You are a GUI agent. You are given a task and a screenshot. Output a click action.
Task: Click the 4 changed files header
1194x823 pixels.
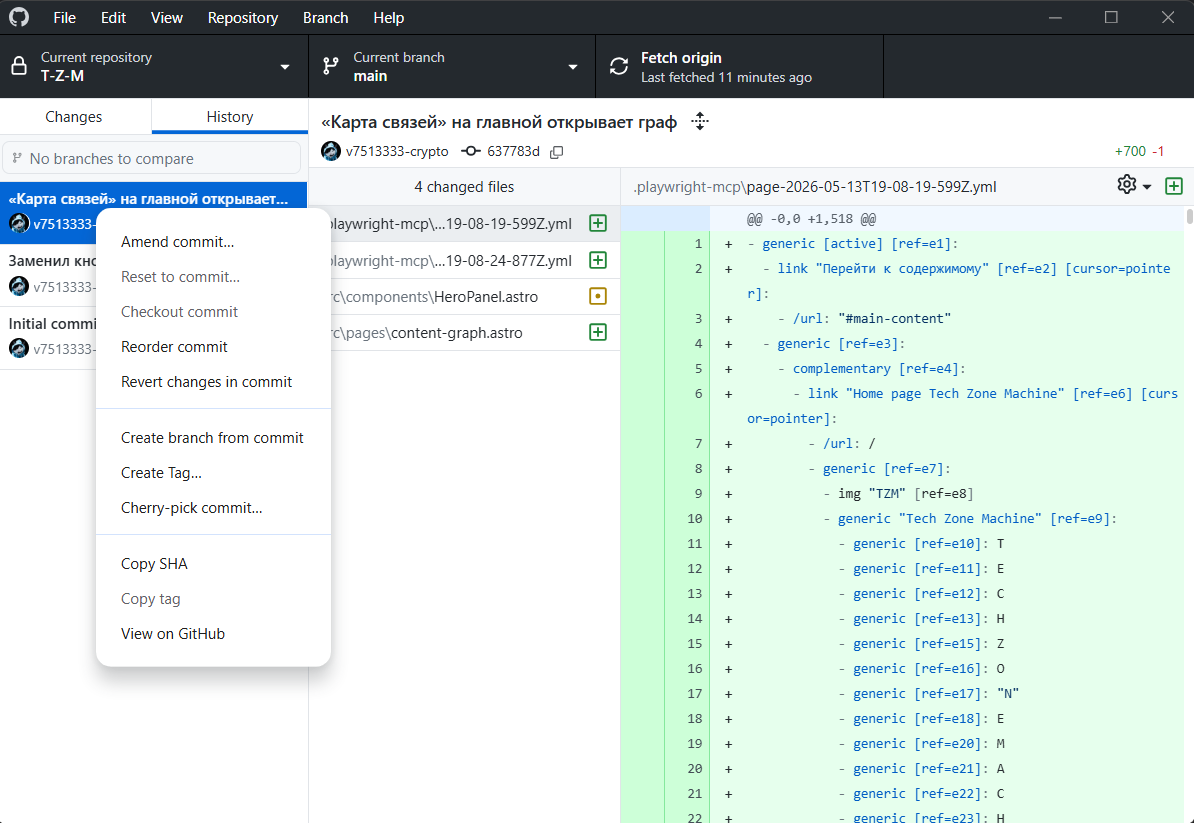pos(465,187)
